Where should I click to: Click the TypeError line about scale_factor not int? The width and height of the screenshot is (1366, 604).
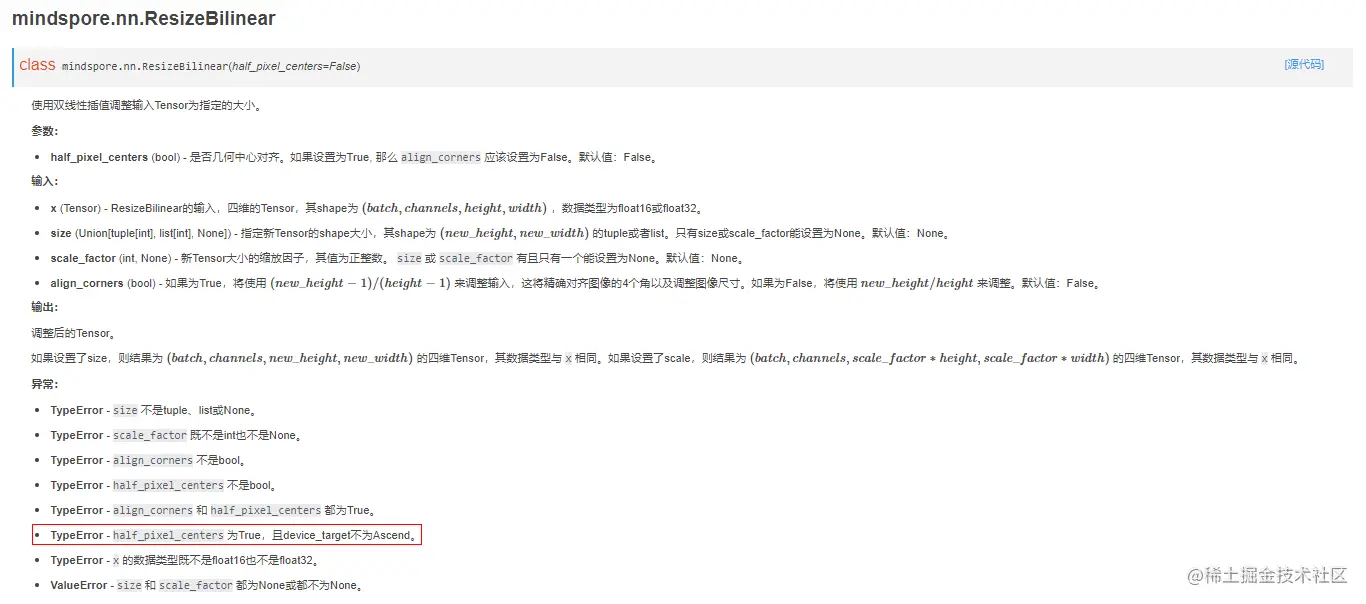[176, 435]
